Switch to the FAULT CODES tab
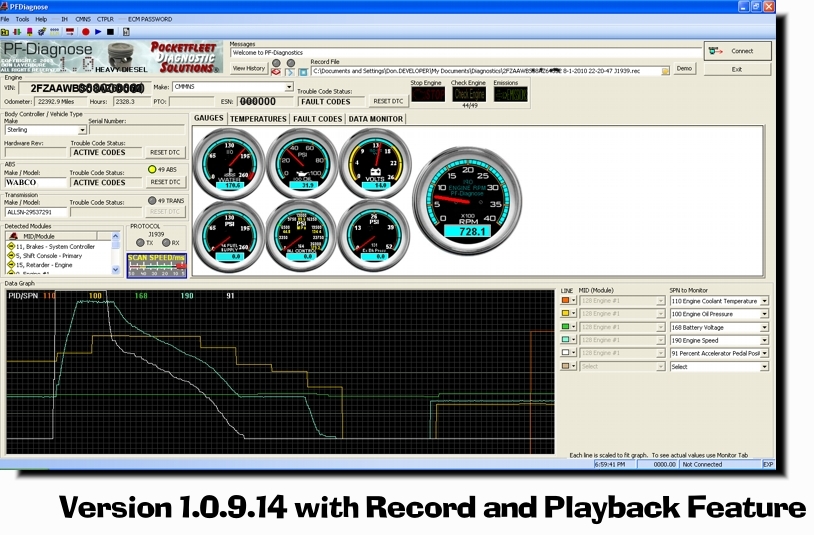The height and width of the screenshot is (535, 814). coord(318,119)
